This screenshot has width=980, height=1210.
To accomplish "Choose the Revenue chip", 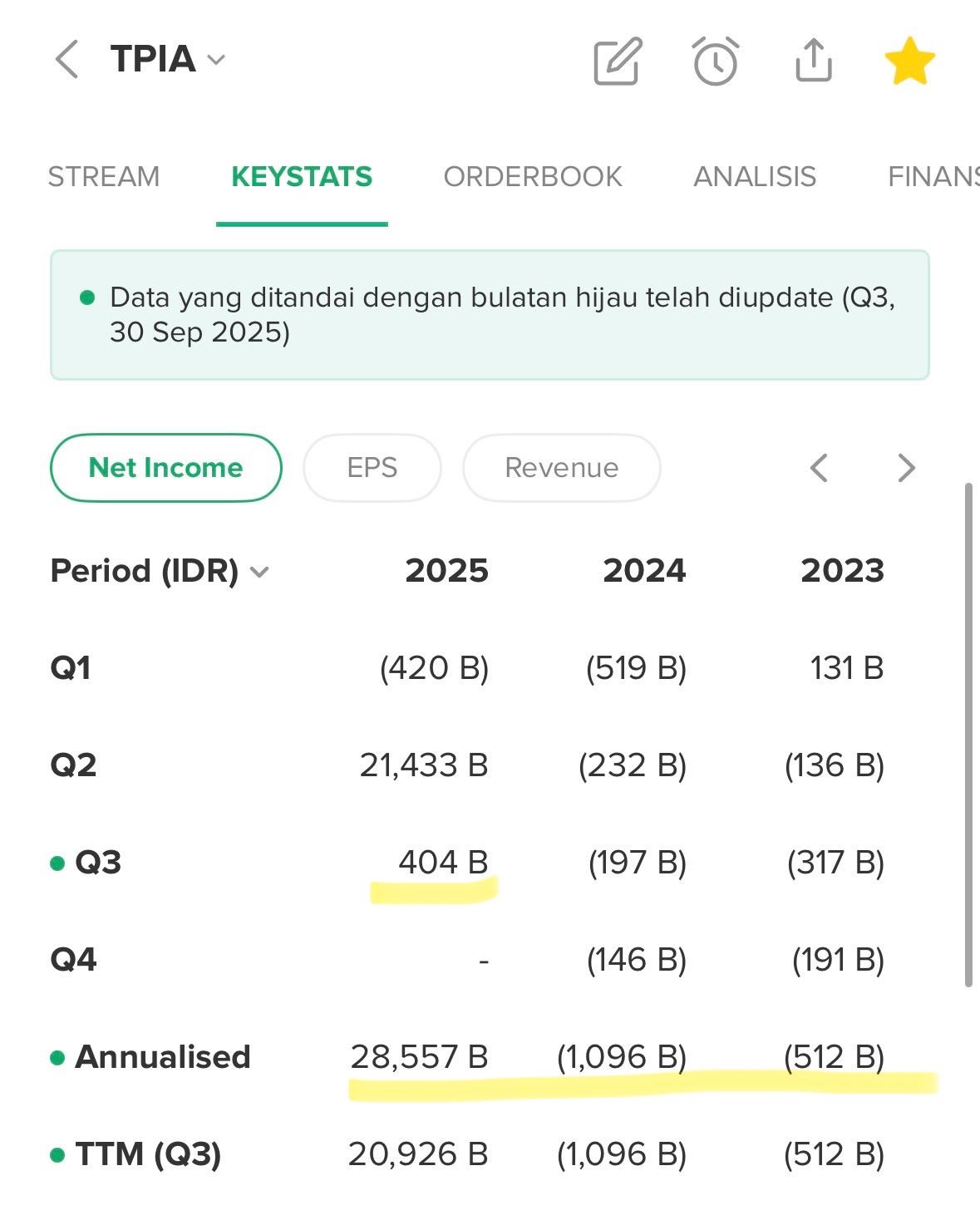I will click(x=562, y=468).
